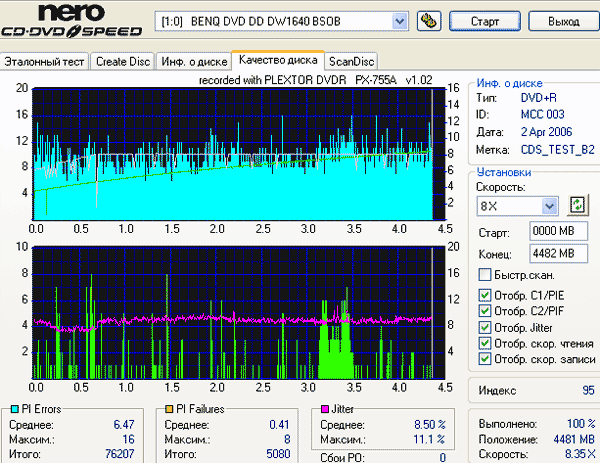Expand the 8X speed dropdown

tap(549, 206)
